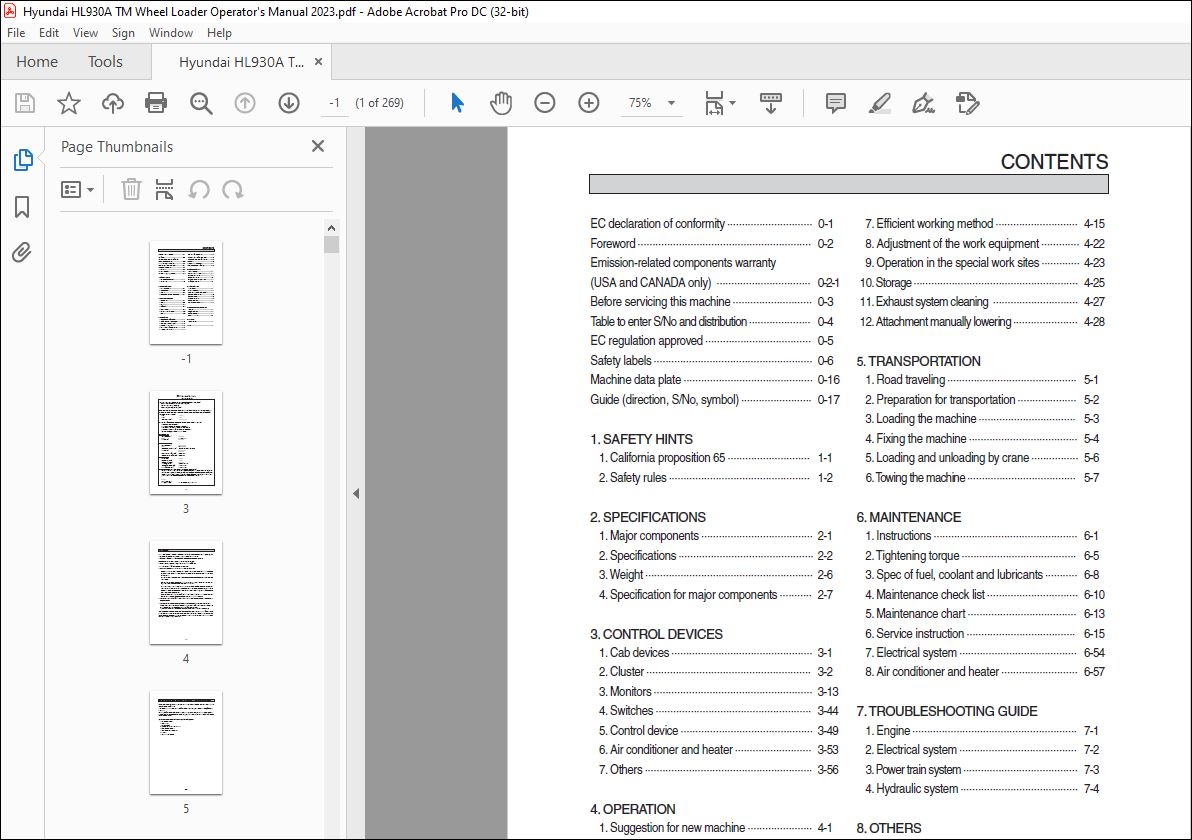1192x840 pixels.
Task: Toggle the Page Thumbnails sidebar icon
Action: (22, 160)
